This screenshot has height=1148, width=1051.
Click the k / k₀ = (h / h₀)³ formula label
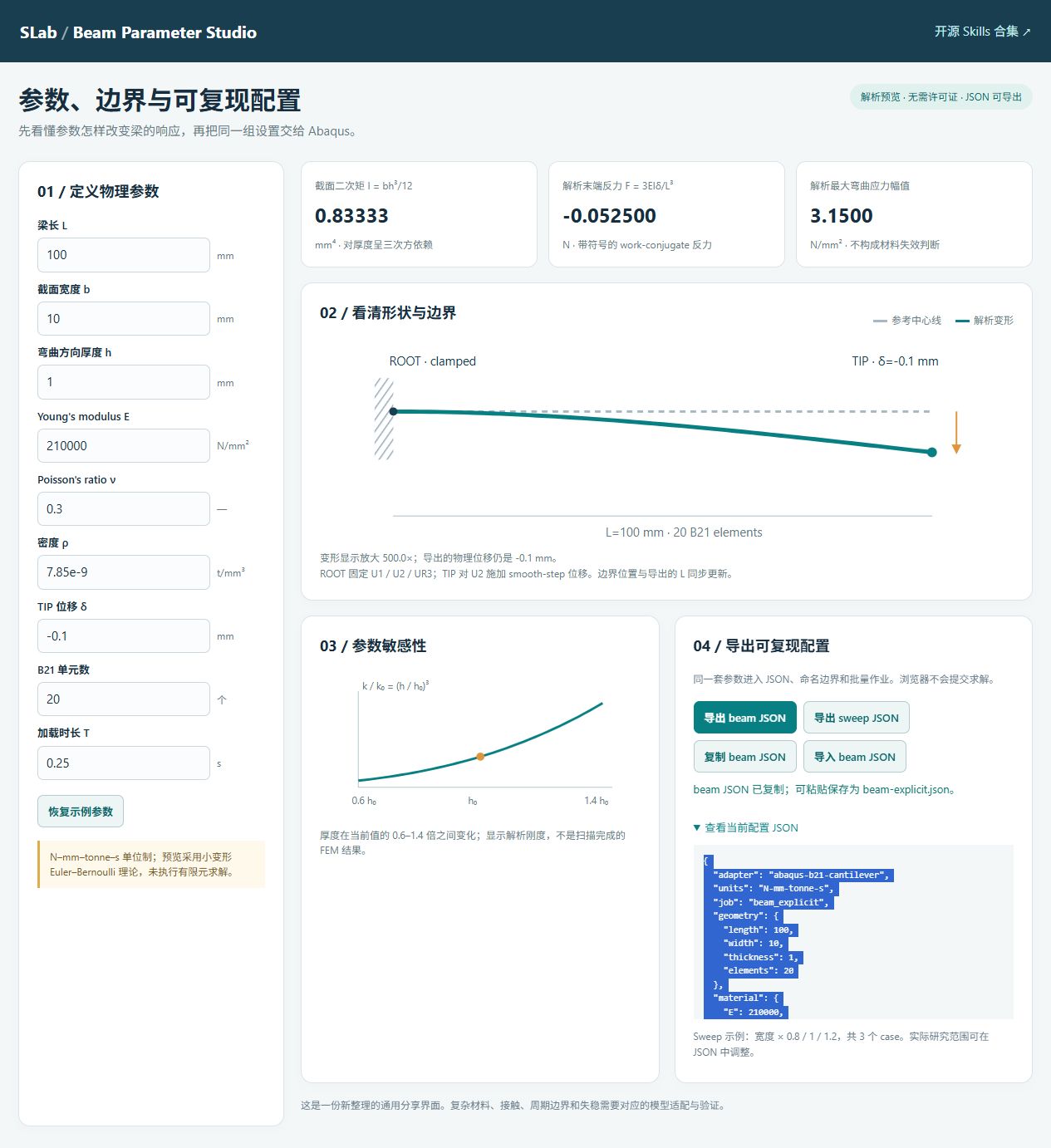coord(395,686)
